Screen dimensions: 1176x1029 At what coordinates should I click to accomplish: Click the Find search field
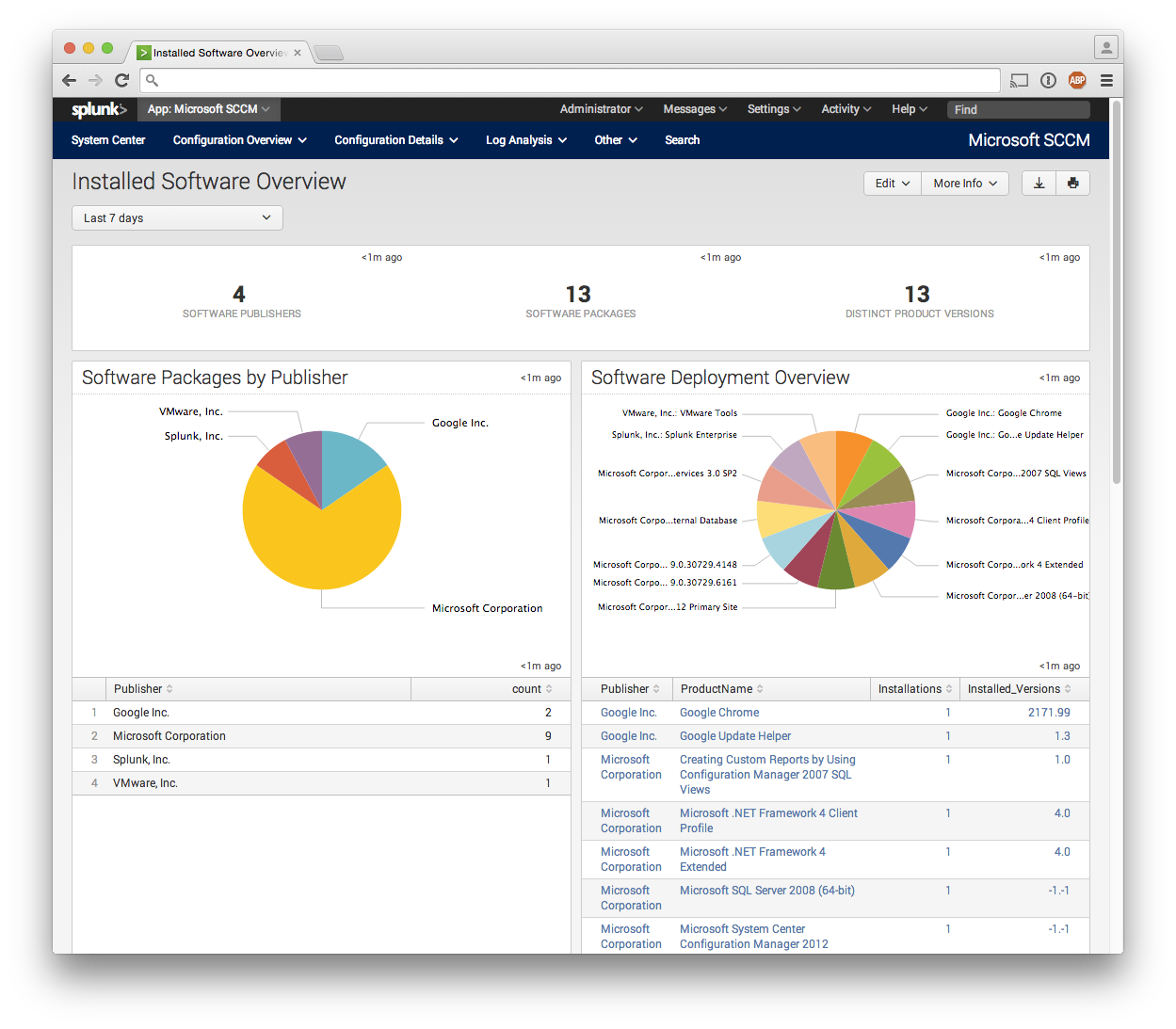point(1018,109)
